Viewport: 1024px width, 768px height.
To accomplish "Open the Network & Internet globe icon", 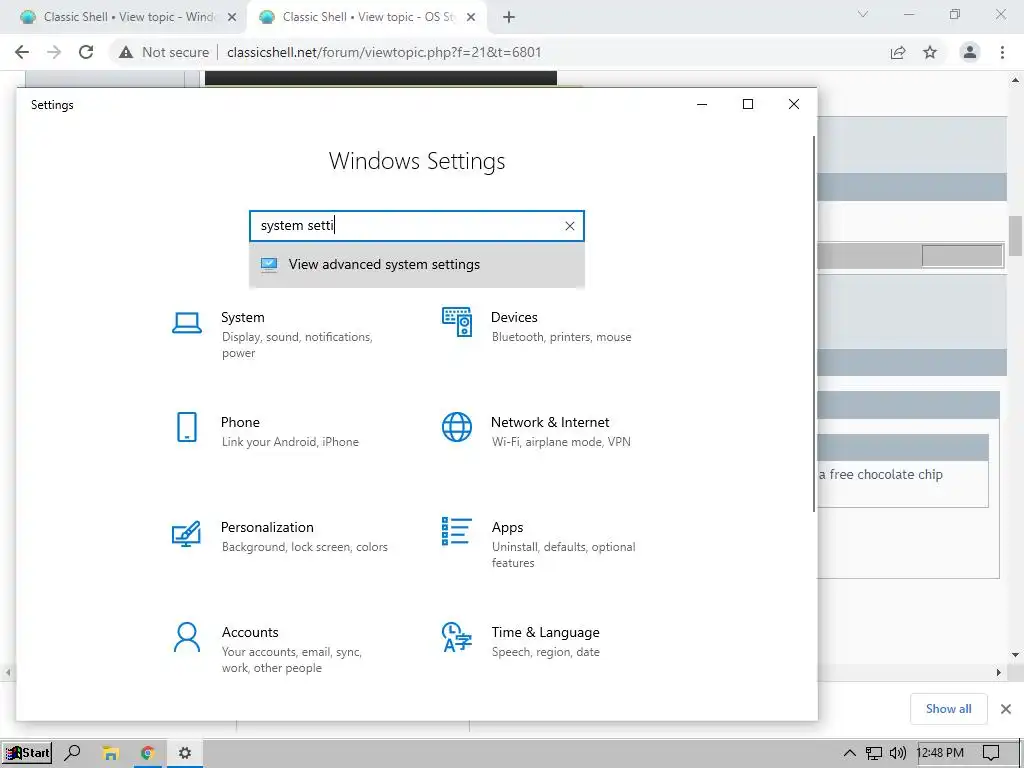I will (x=456, y=427).
